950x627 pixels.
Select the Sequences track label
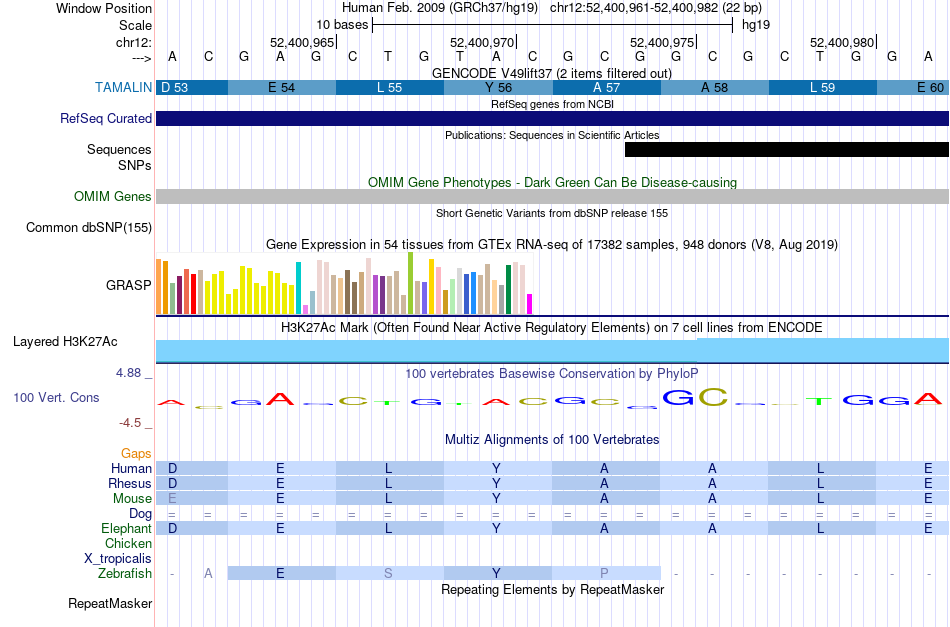pos(119,149)
